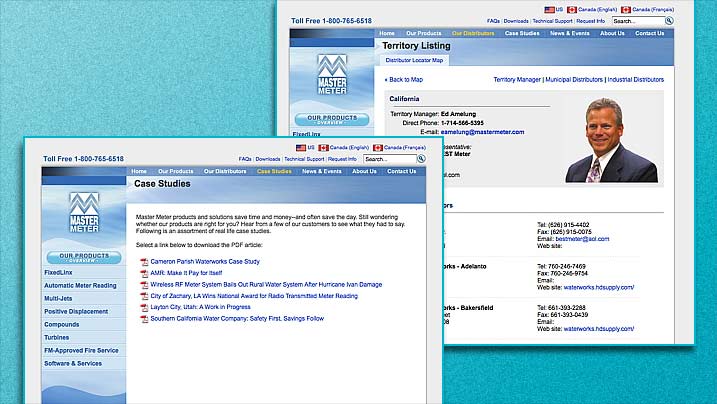Open FM-Approved Fire Service sidebar link

(81, 351)
